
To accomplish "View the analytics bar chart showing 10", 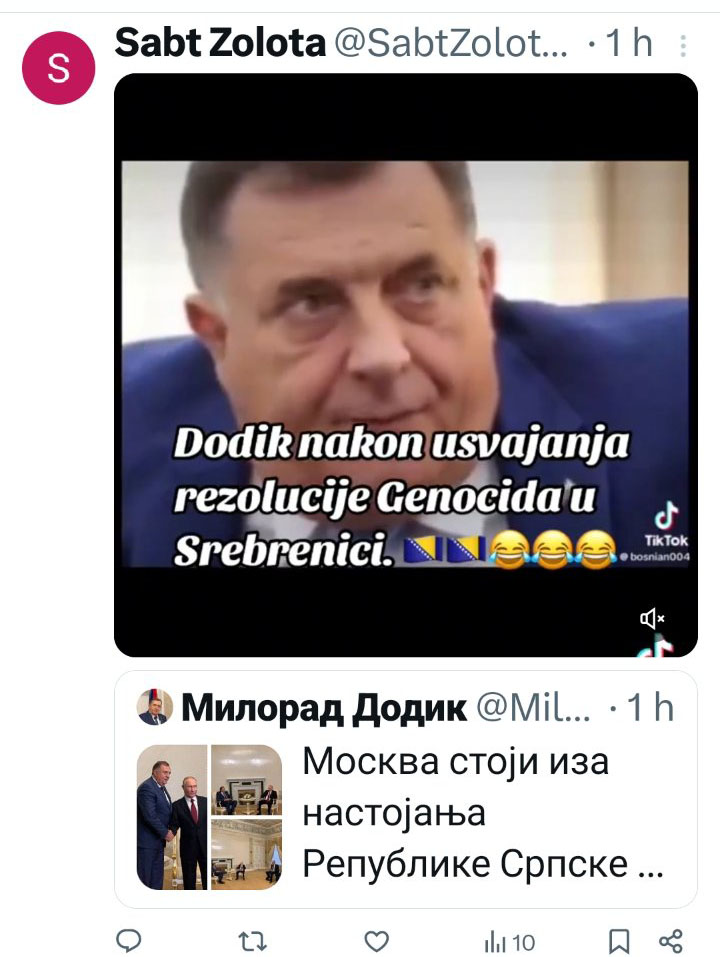I will pyautogui.click(x=509, y=942).
